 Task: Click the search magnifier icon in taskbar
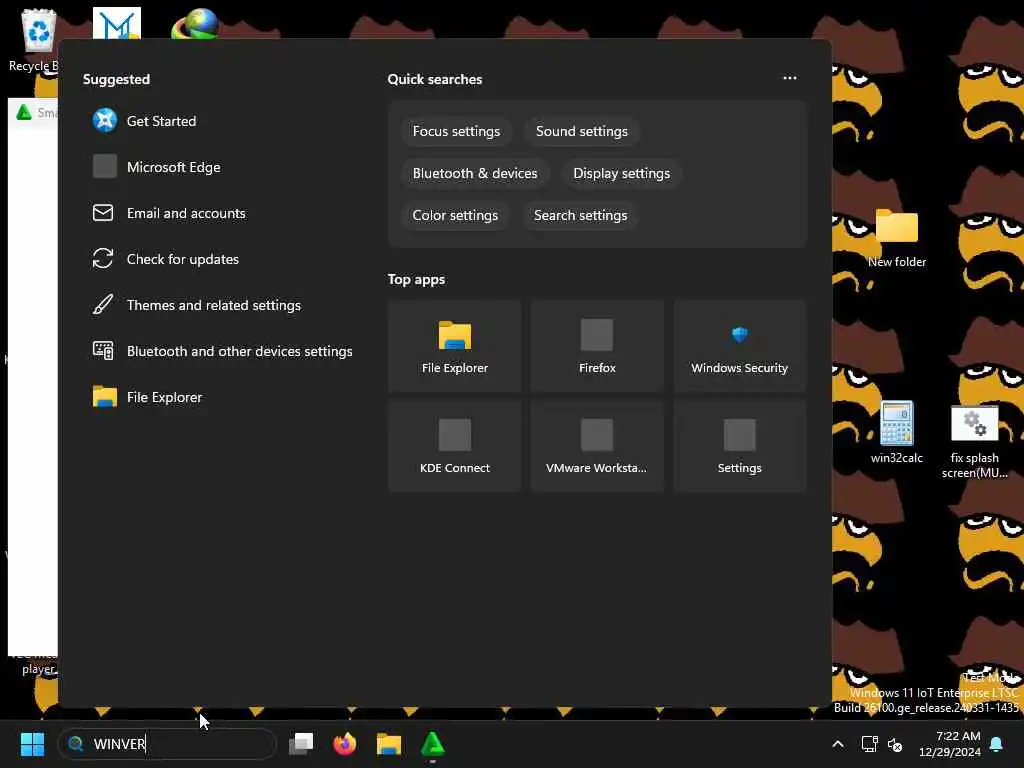(x=76, y=744)
